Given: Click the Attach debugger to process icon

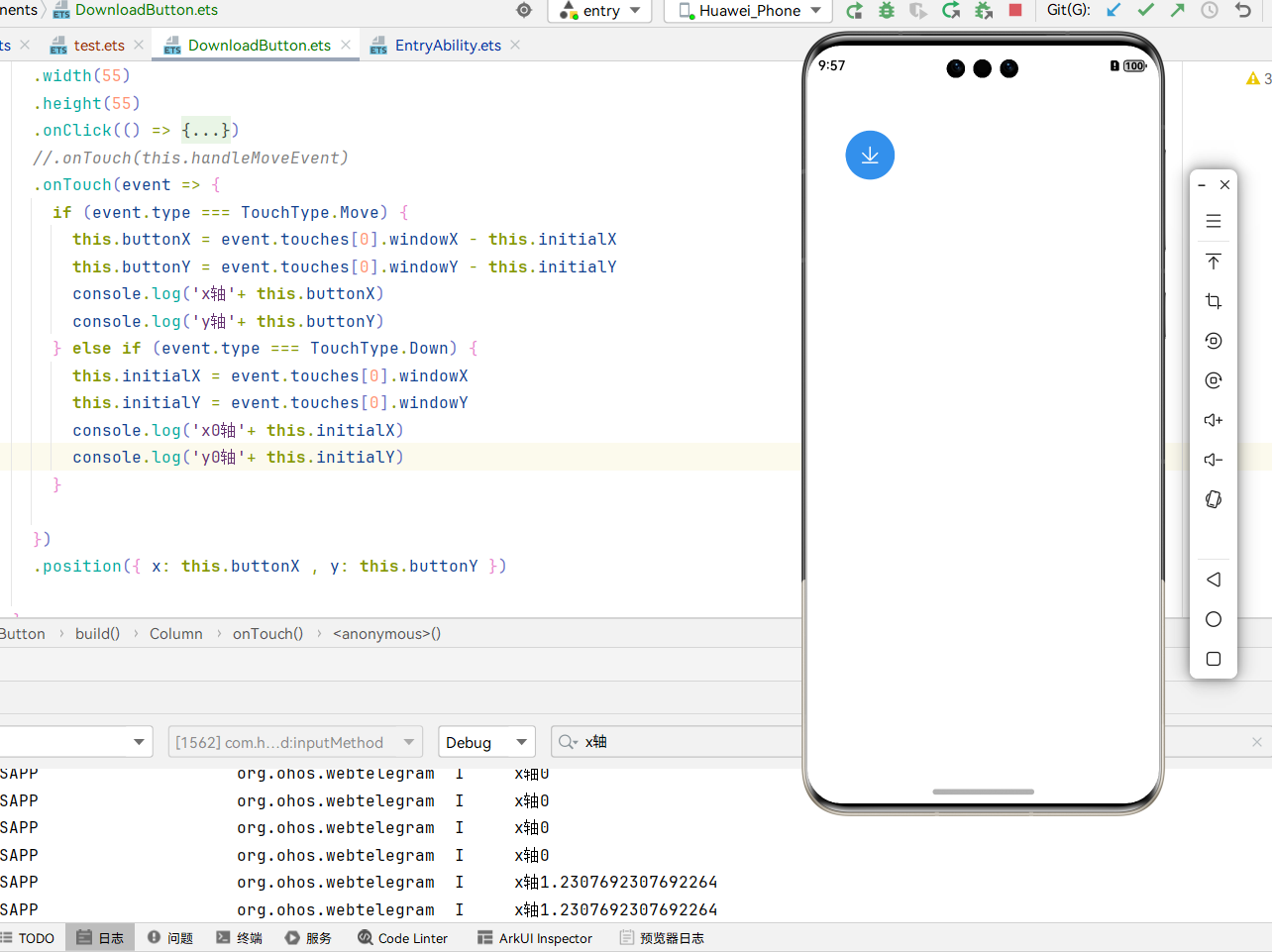Looking at the screenshot, I should (984, 11).
